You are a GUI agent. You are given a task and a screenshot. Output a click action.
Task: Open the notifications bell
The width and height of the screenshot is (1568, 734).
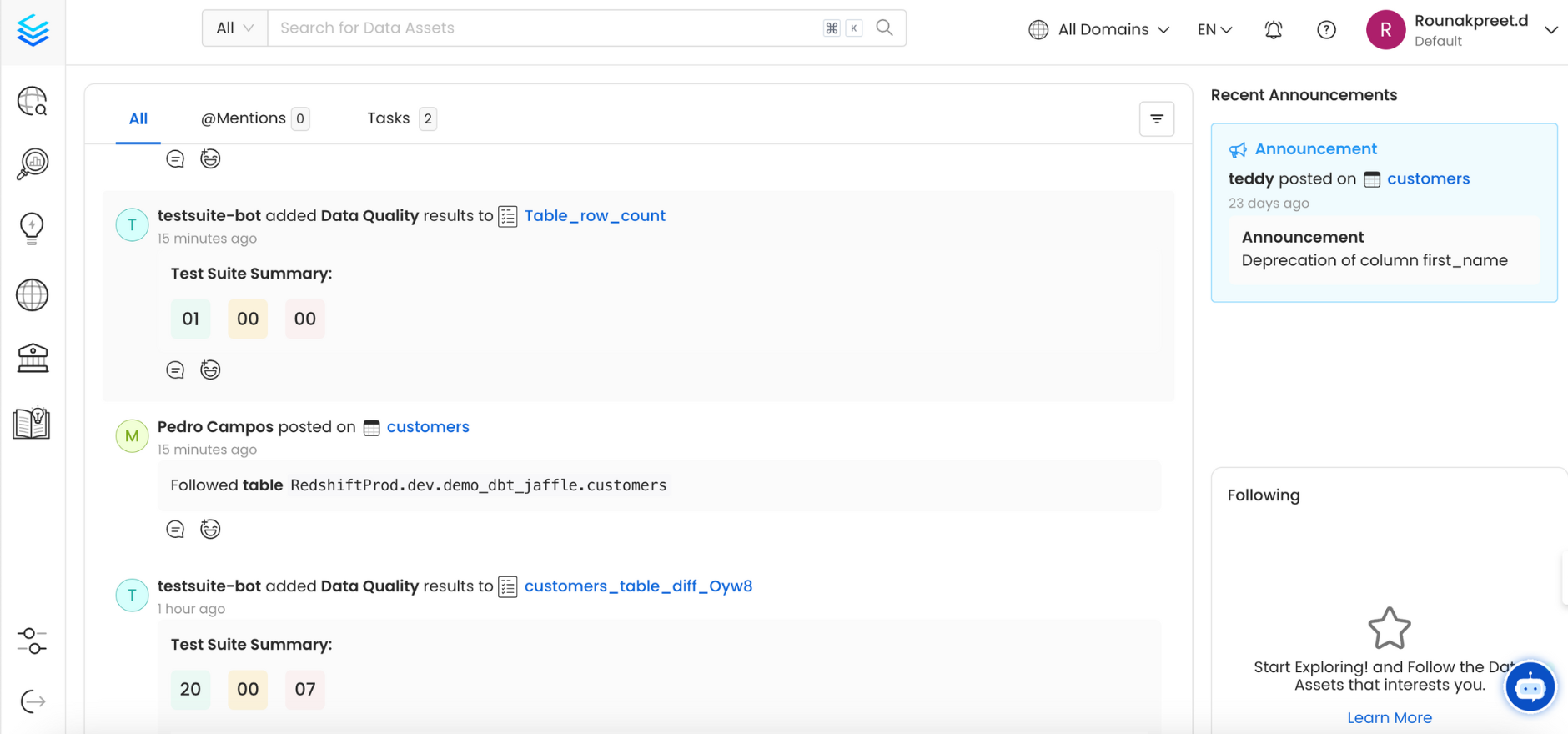[1273, 30]
